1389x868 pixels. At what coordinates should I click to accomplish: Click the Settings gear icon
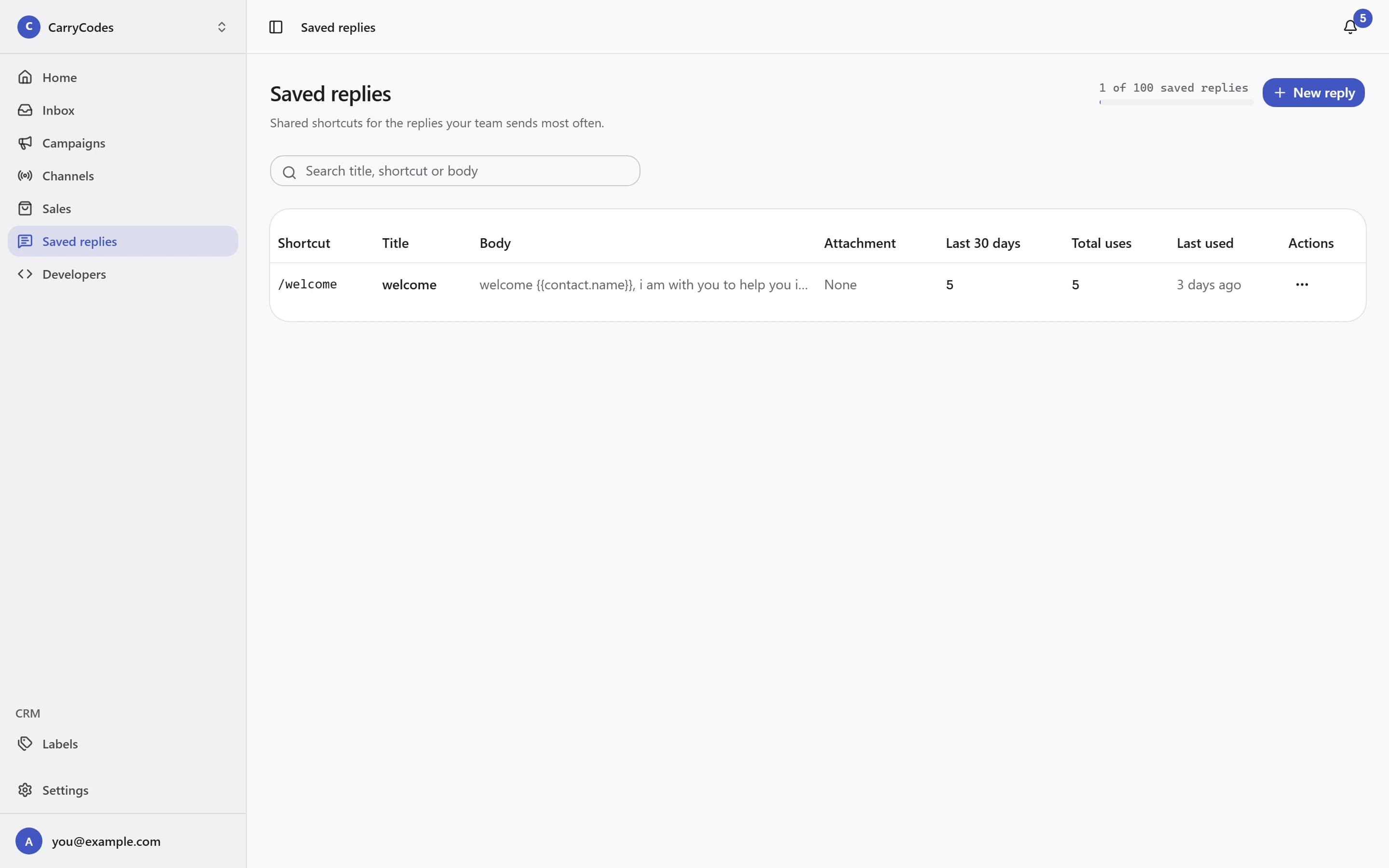tap(25, 790)
